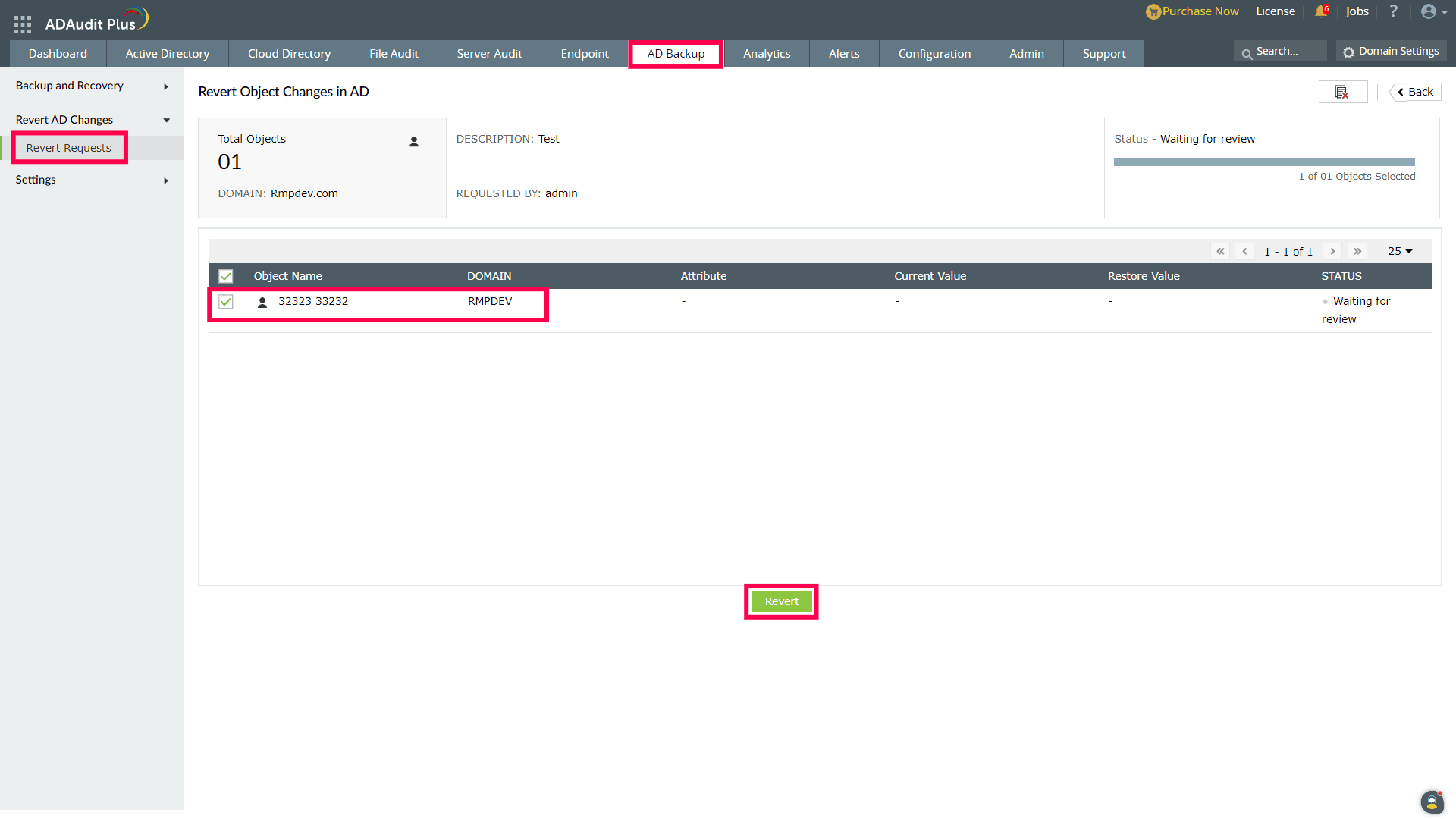The height and width of the screenshot is (819, 1456).
Task: Click the notification bell icon
Action: point(1321,11)
